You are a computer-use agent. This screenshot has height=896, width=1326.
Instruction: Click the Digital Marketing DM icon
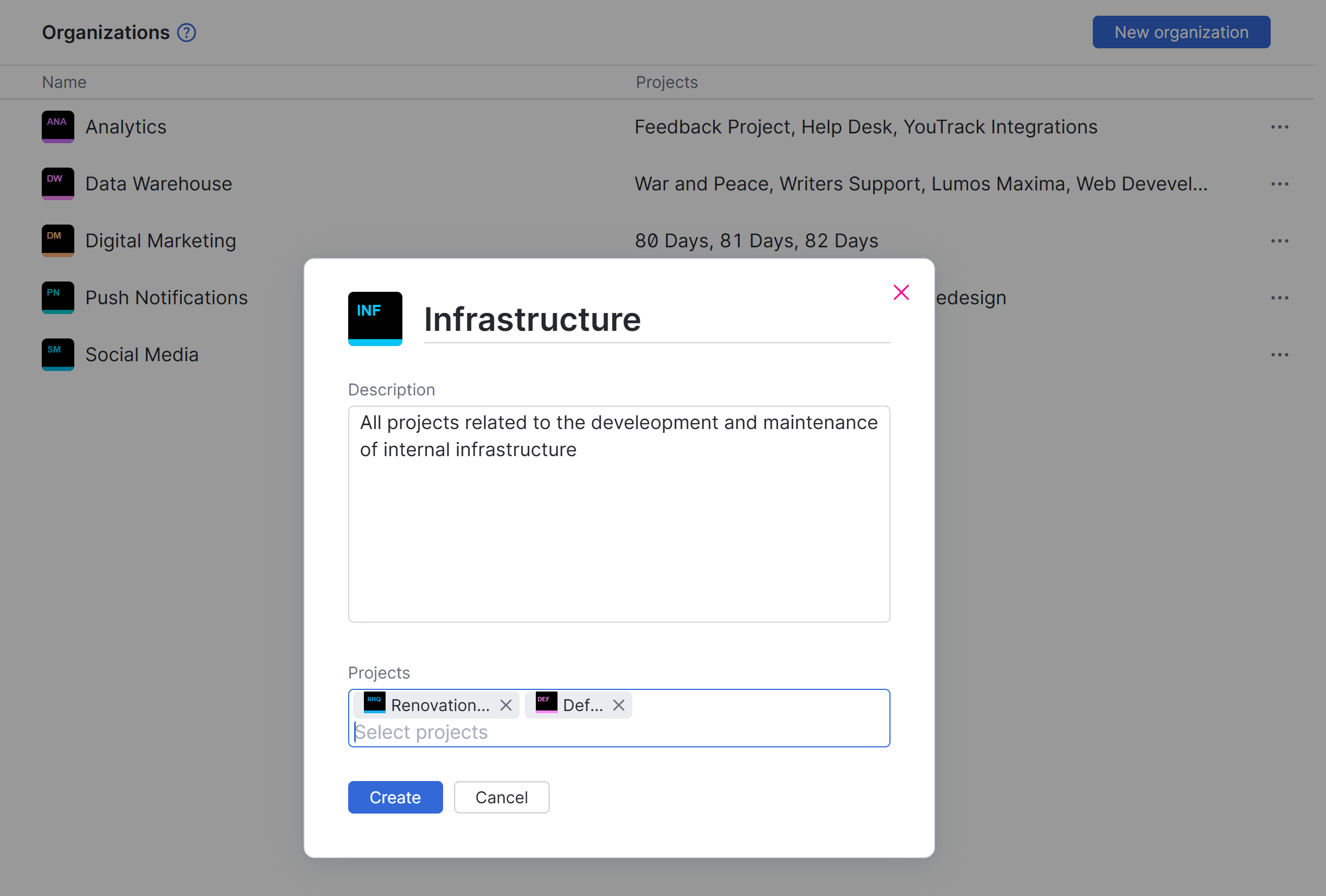(57, 240)
